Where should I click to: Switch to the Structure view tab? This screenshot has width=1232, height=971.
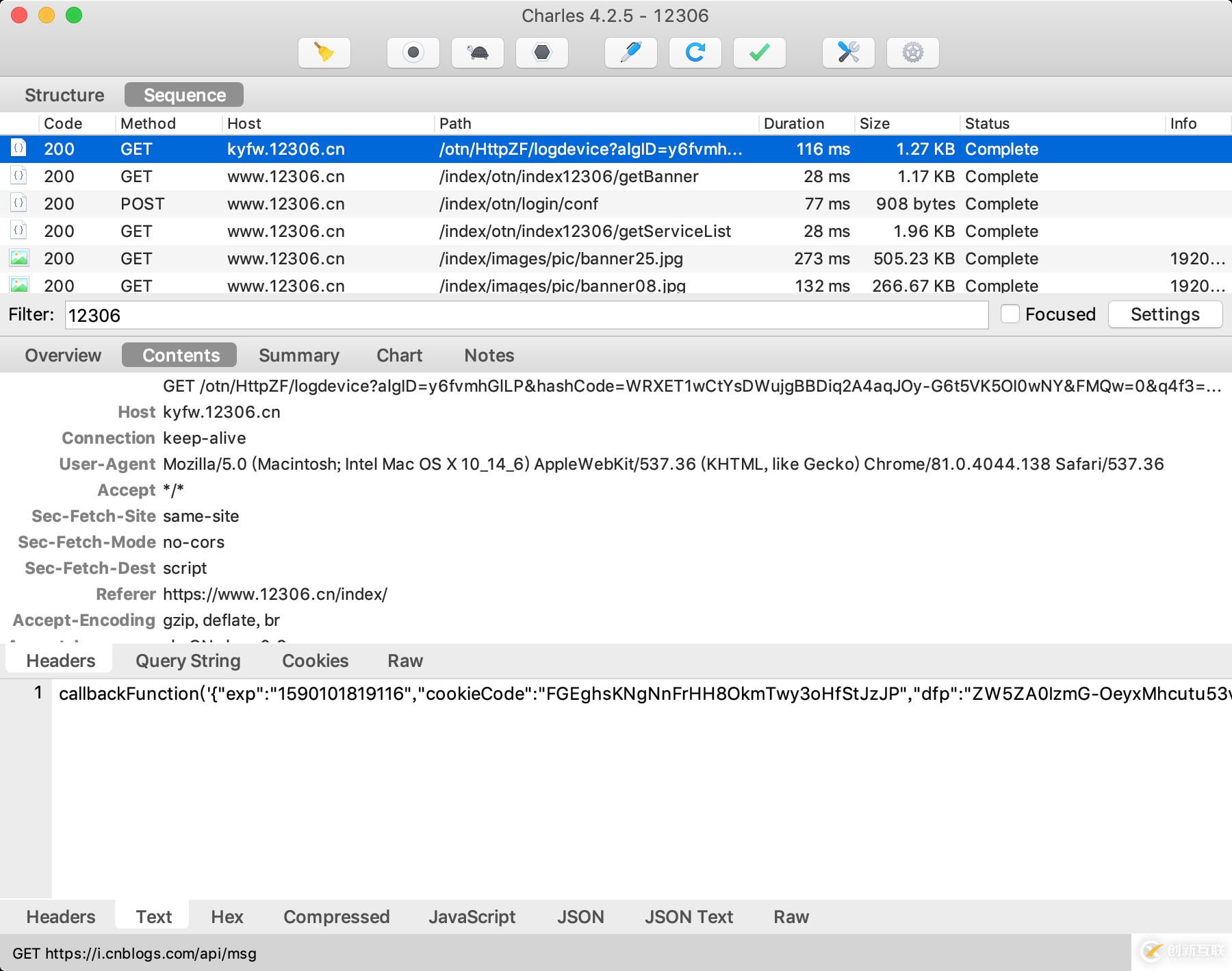pos(64,95)
